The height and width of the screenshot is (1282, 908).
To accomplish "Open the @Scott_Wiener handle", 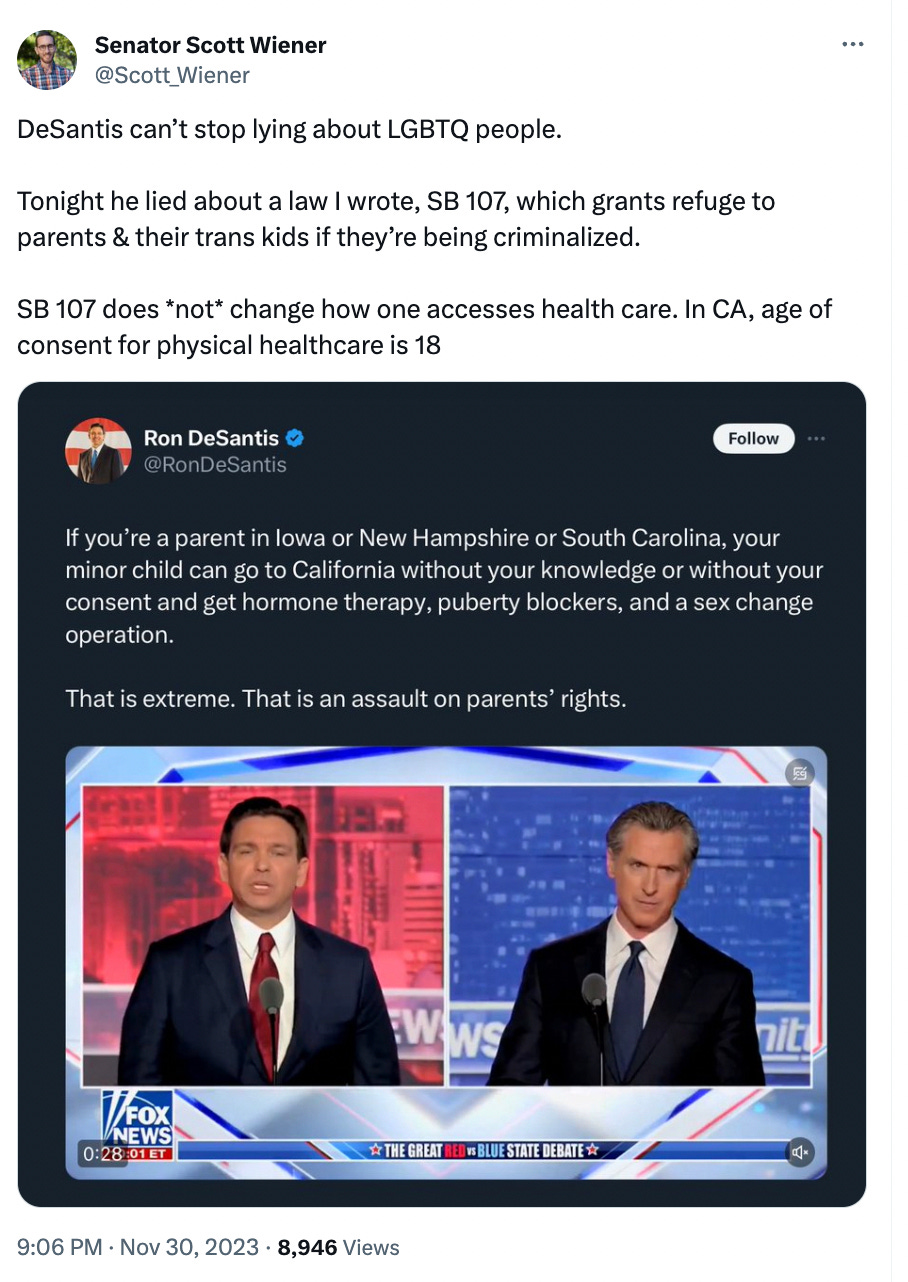I will tap(172, 75).
